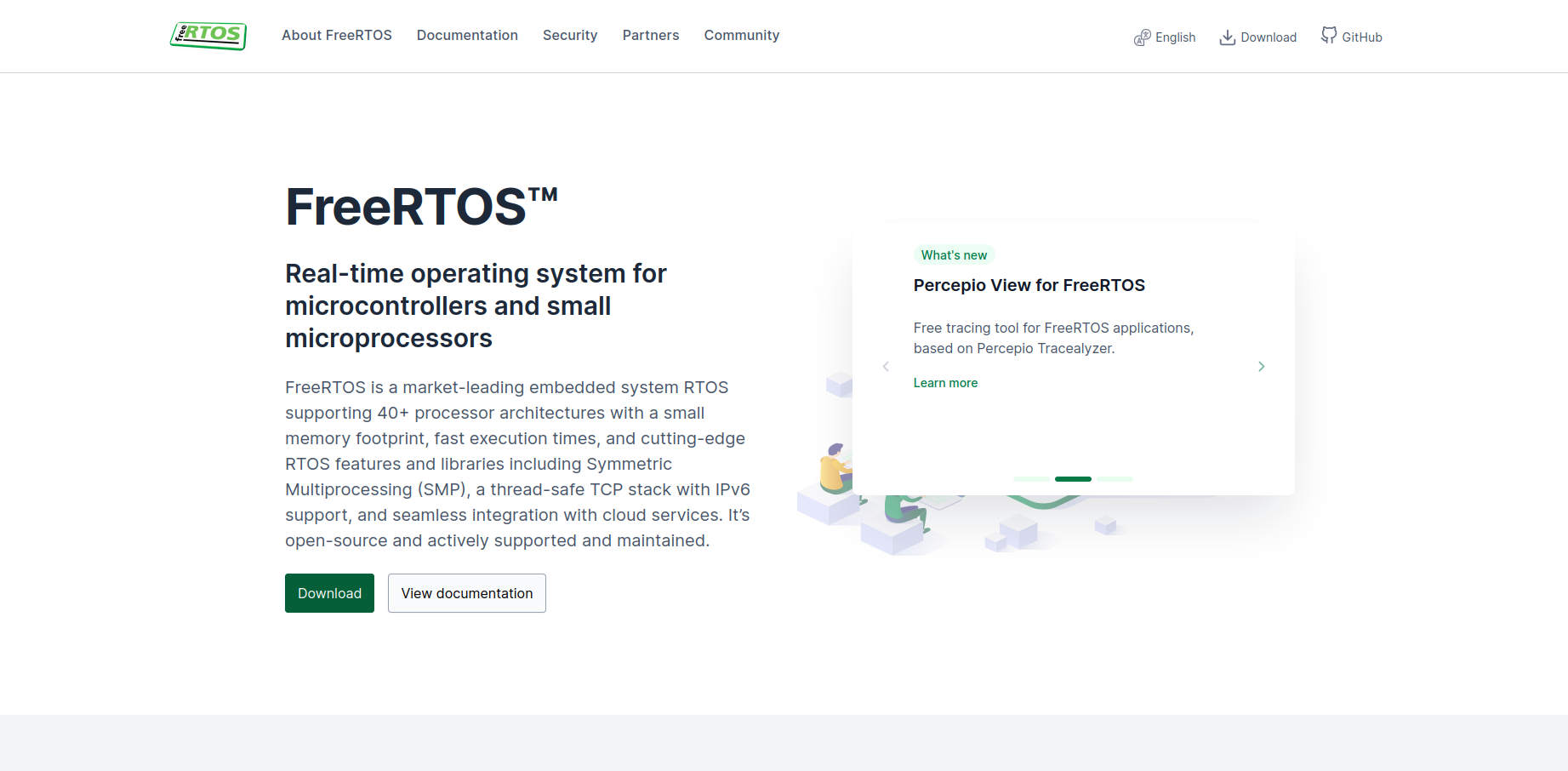Click the View documentation button
This screenshot has width=1568, height=771.
click(x=466, y=593)
